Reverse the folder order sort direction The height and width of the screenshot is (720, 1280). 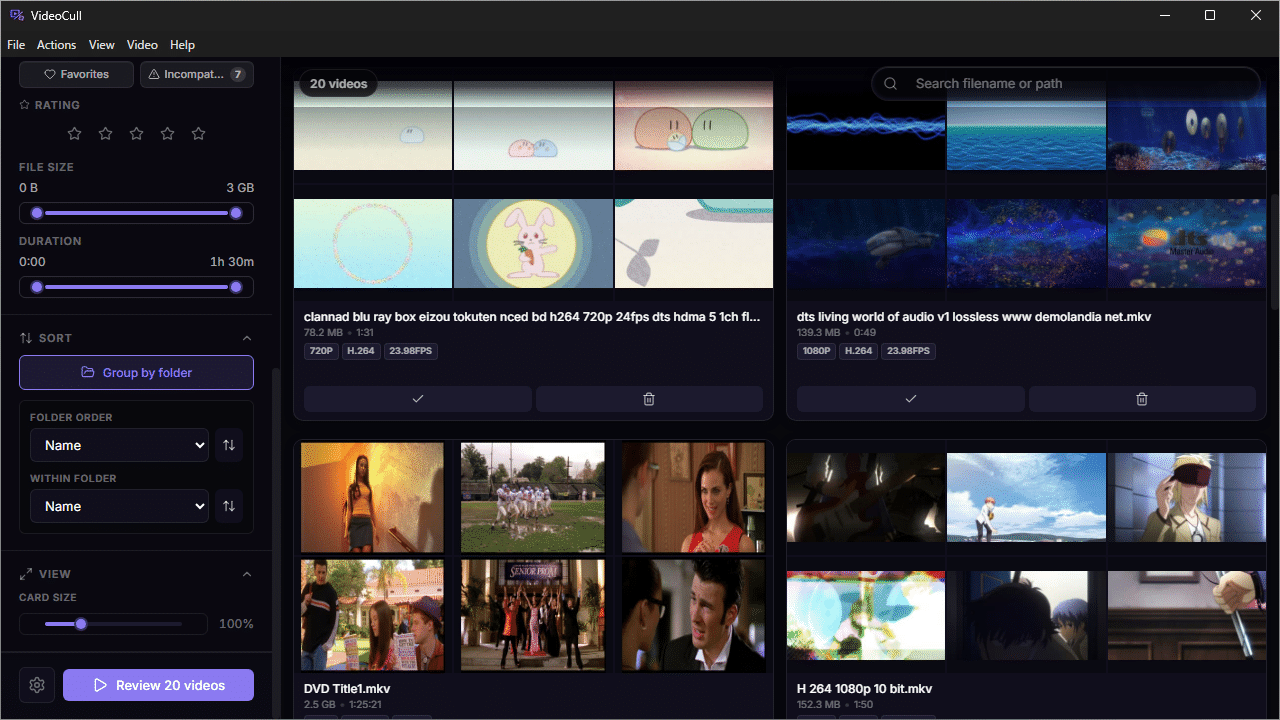point(229,445)
